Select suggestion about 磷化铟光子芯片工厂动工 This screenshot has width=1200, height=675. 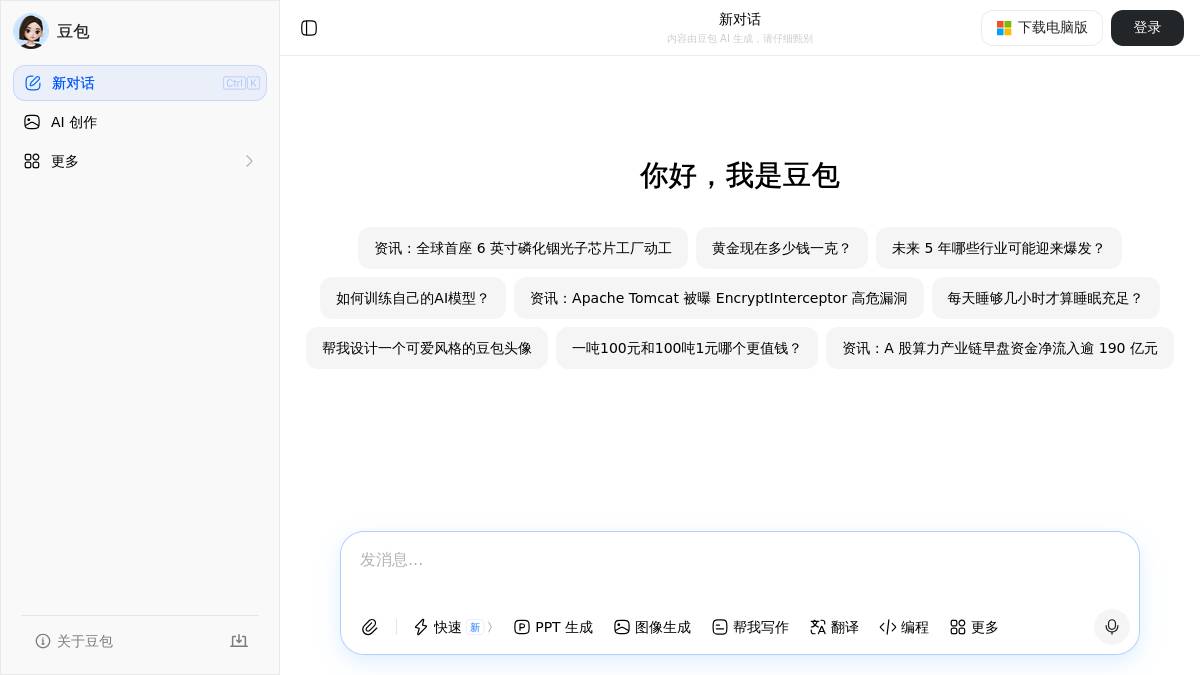point(523,248)
